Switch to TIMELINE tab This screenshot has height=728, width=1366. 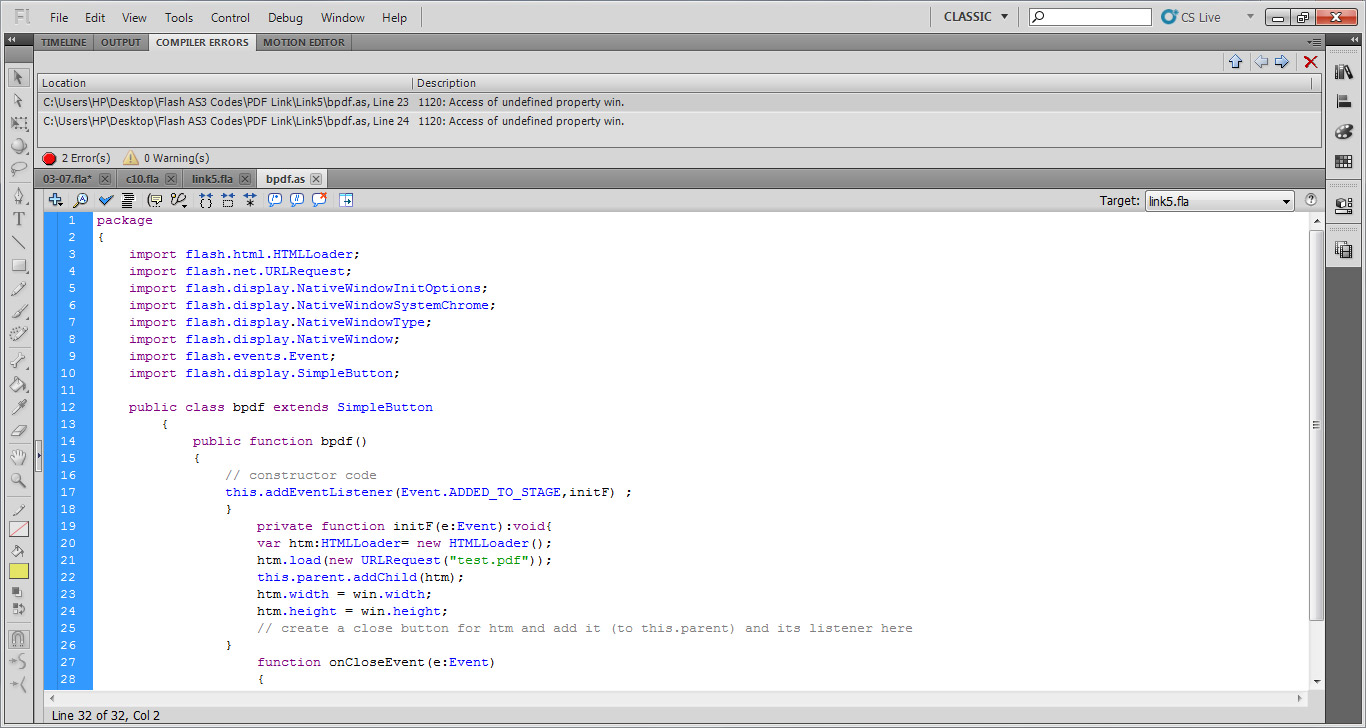click(64, 42)
